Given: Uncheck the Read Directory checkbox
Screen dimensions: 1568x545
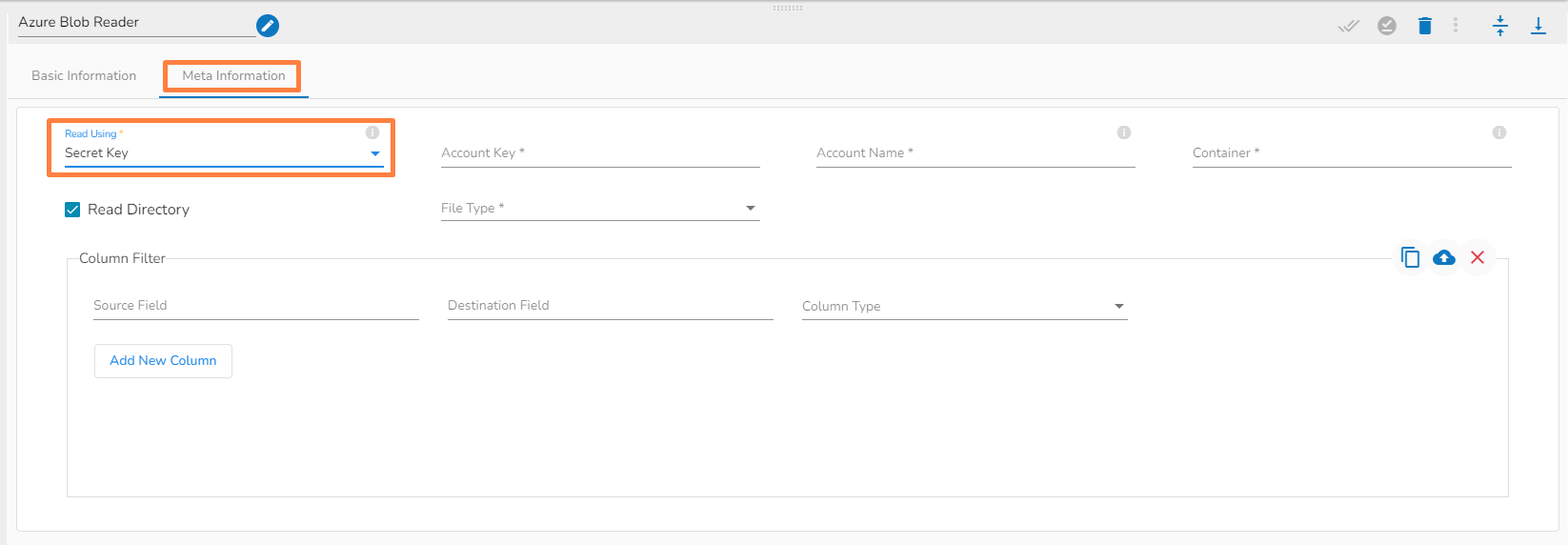Looking at the screenshot, I should click(72, 210).
